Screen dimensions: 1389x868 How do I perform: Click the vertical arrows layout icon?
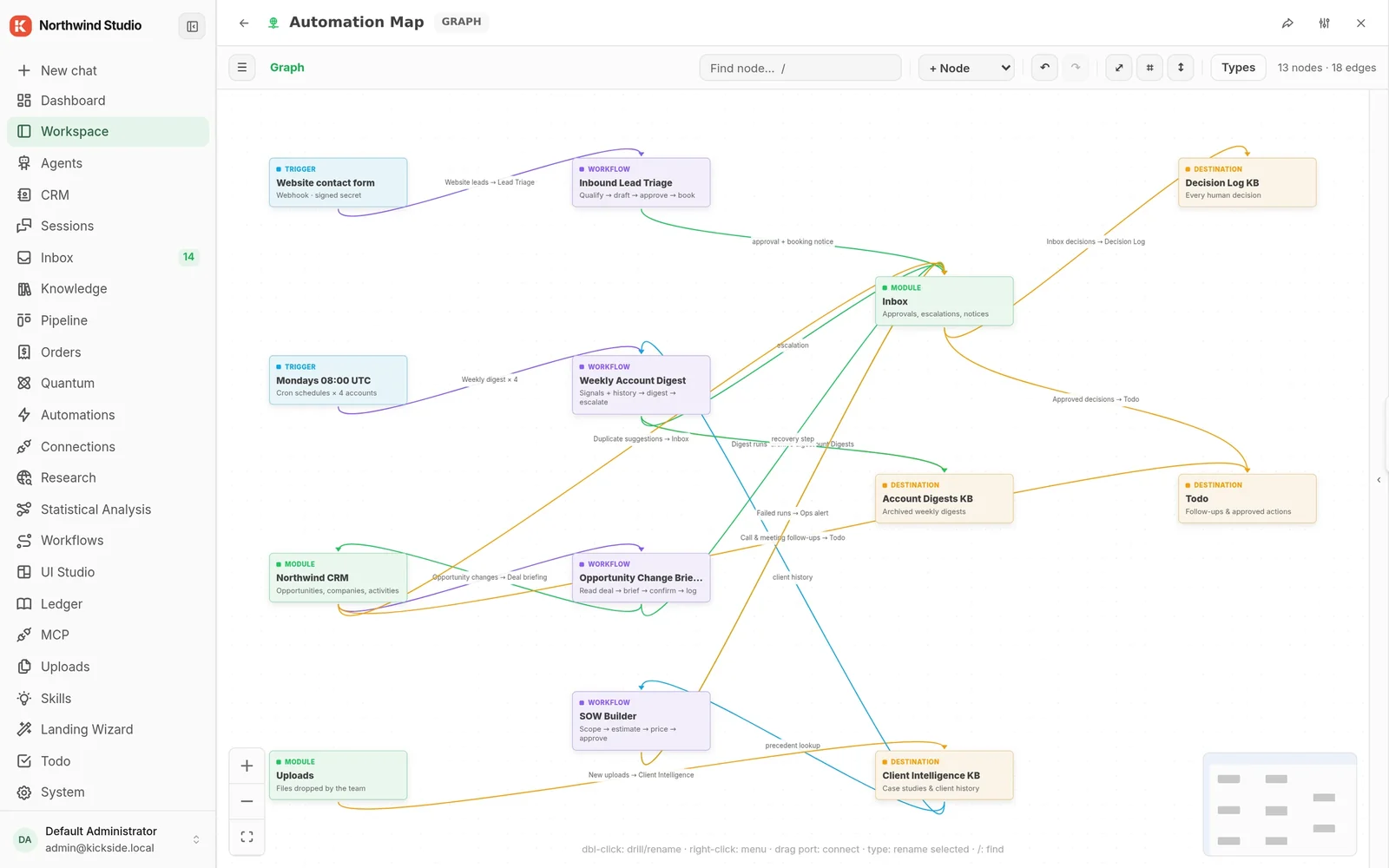click(x=1181, y=68)
